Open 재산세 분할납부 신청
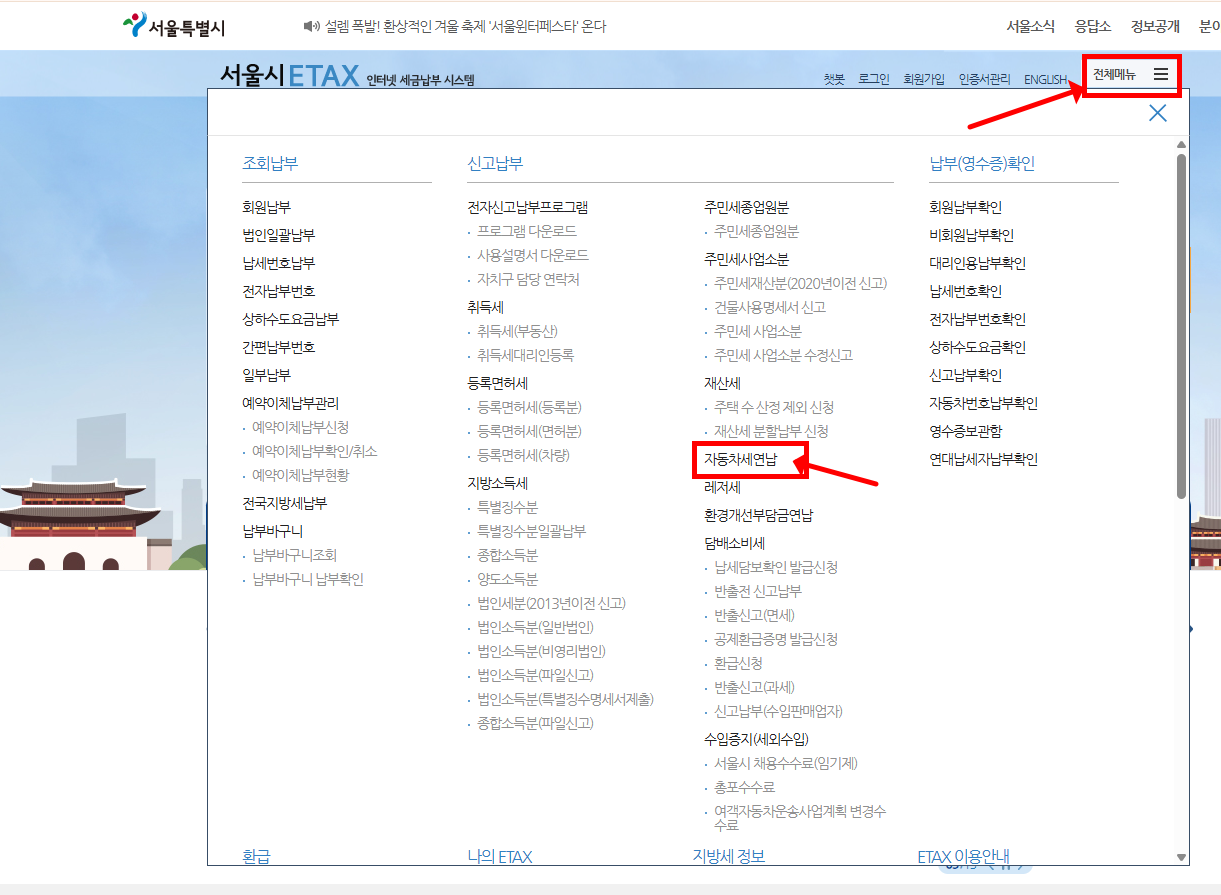1221x895 pixels. point(771,431)
